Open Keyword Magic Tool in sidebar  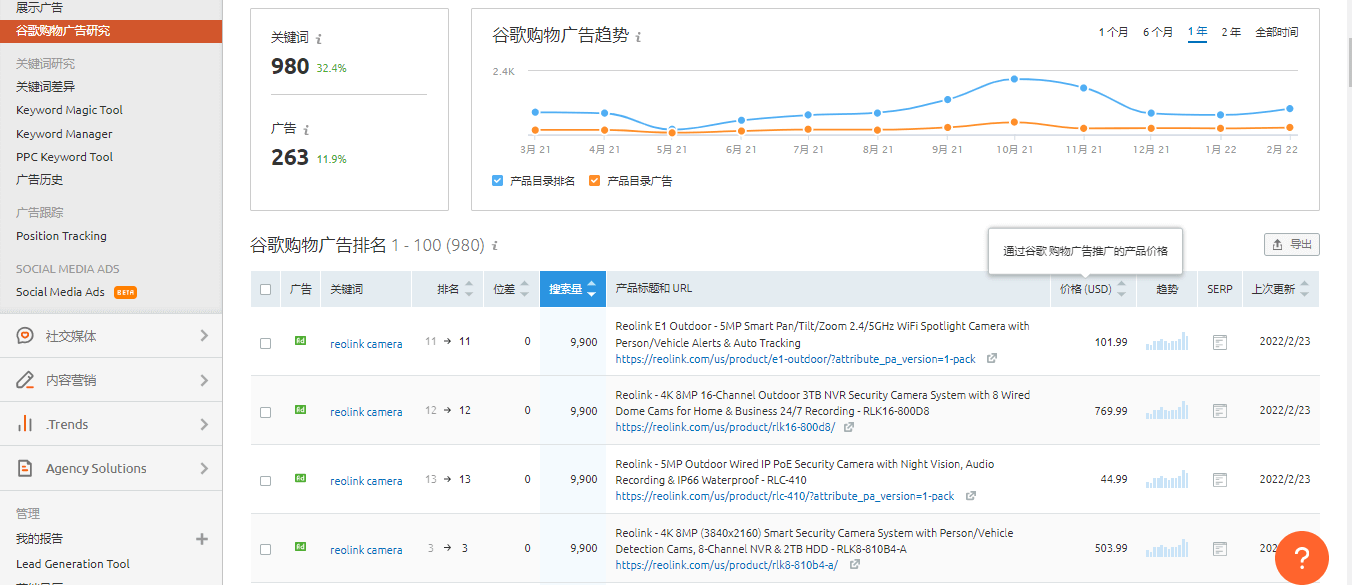click(69, 110)
